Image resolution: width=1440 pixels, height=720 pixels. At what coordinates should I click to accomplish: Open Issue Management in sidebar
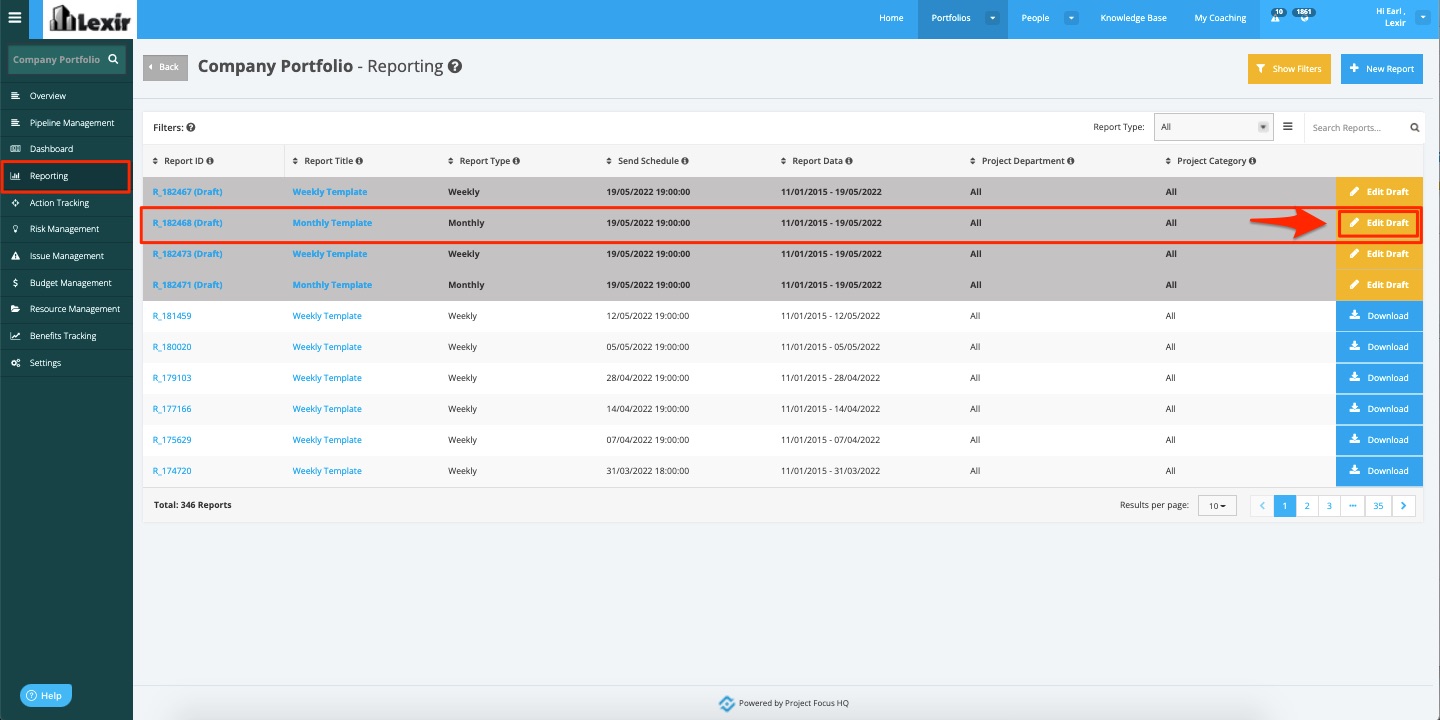click(x=66, y=256)
